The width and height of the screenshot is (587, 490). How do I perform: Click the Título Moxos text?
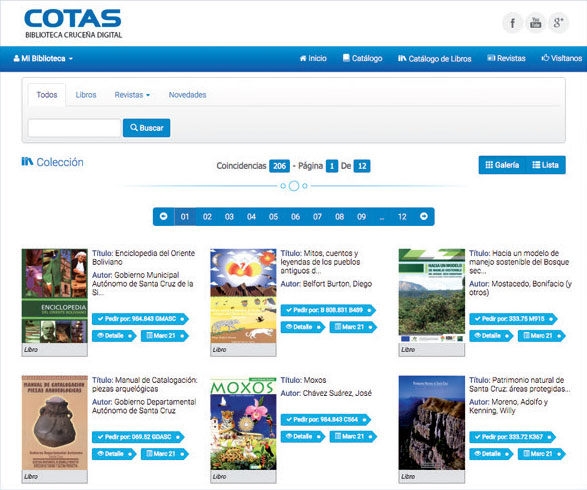pyautogui.click(x=304, y=380)
